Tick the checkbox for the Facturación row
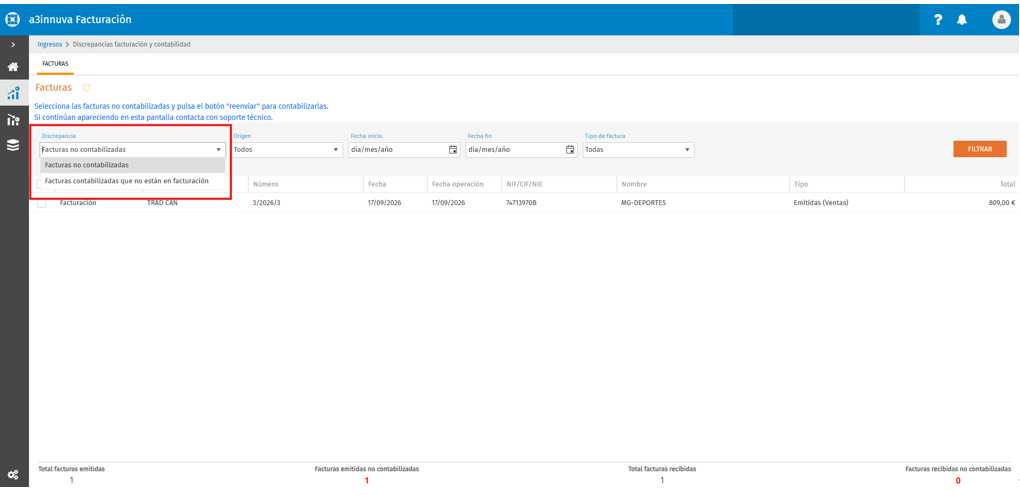Image resolution: width=1020 pixels, height=495 pixels. [42, 203]
